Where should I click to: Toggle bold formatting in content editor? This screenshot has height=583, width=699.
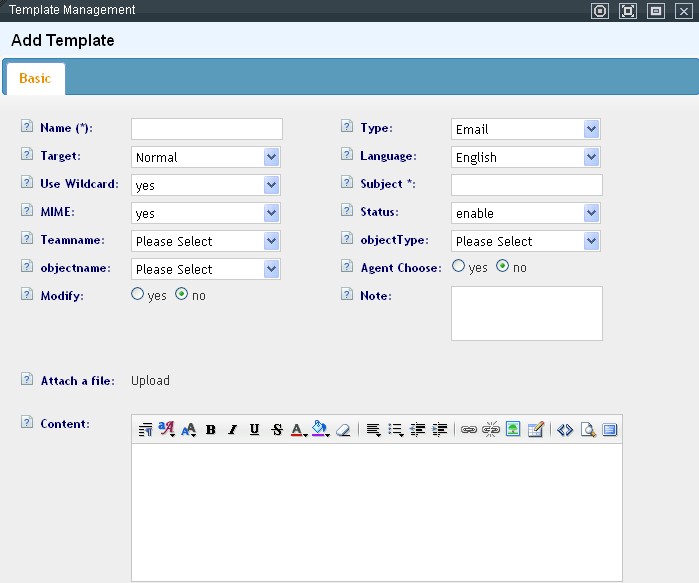click(x=211, y=430)
